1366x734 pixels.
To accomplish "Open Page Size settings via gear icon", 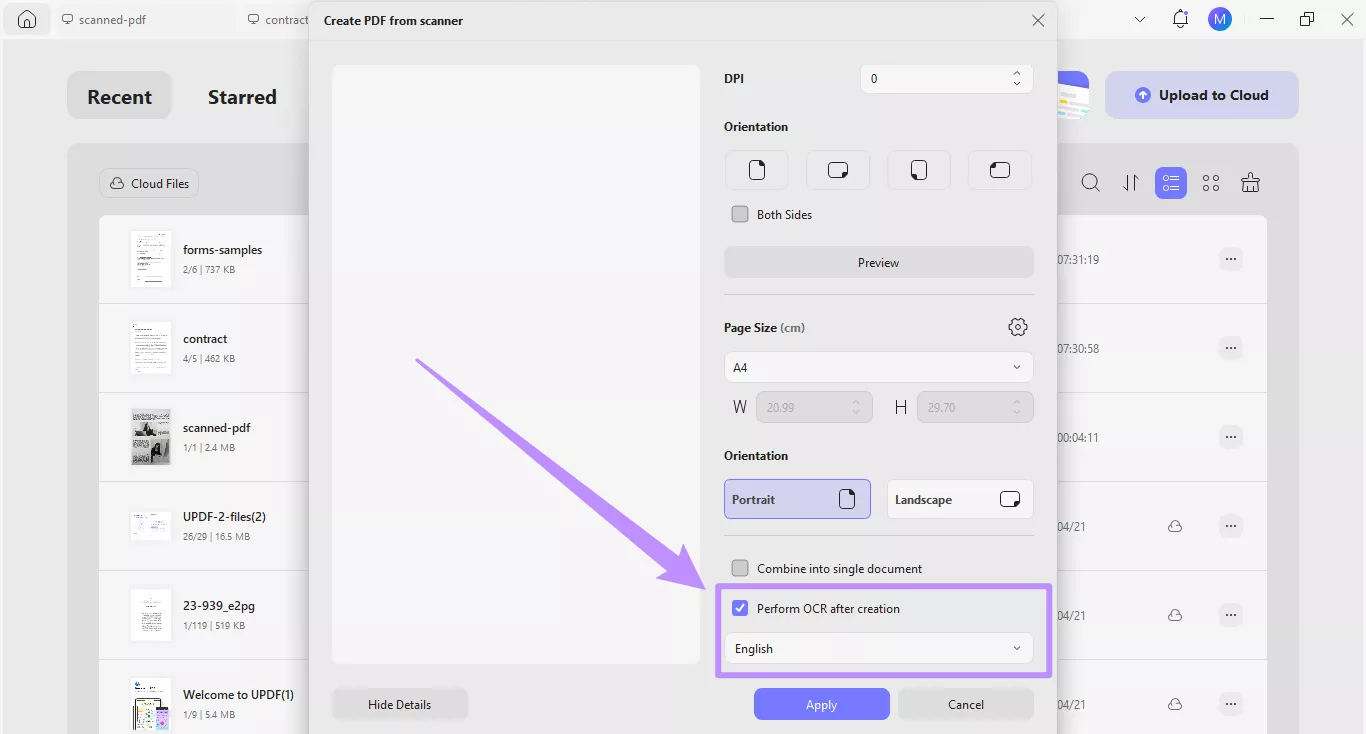I will pyautogui.click(x=1017, y=326).
